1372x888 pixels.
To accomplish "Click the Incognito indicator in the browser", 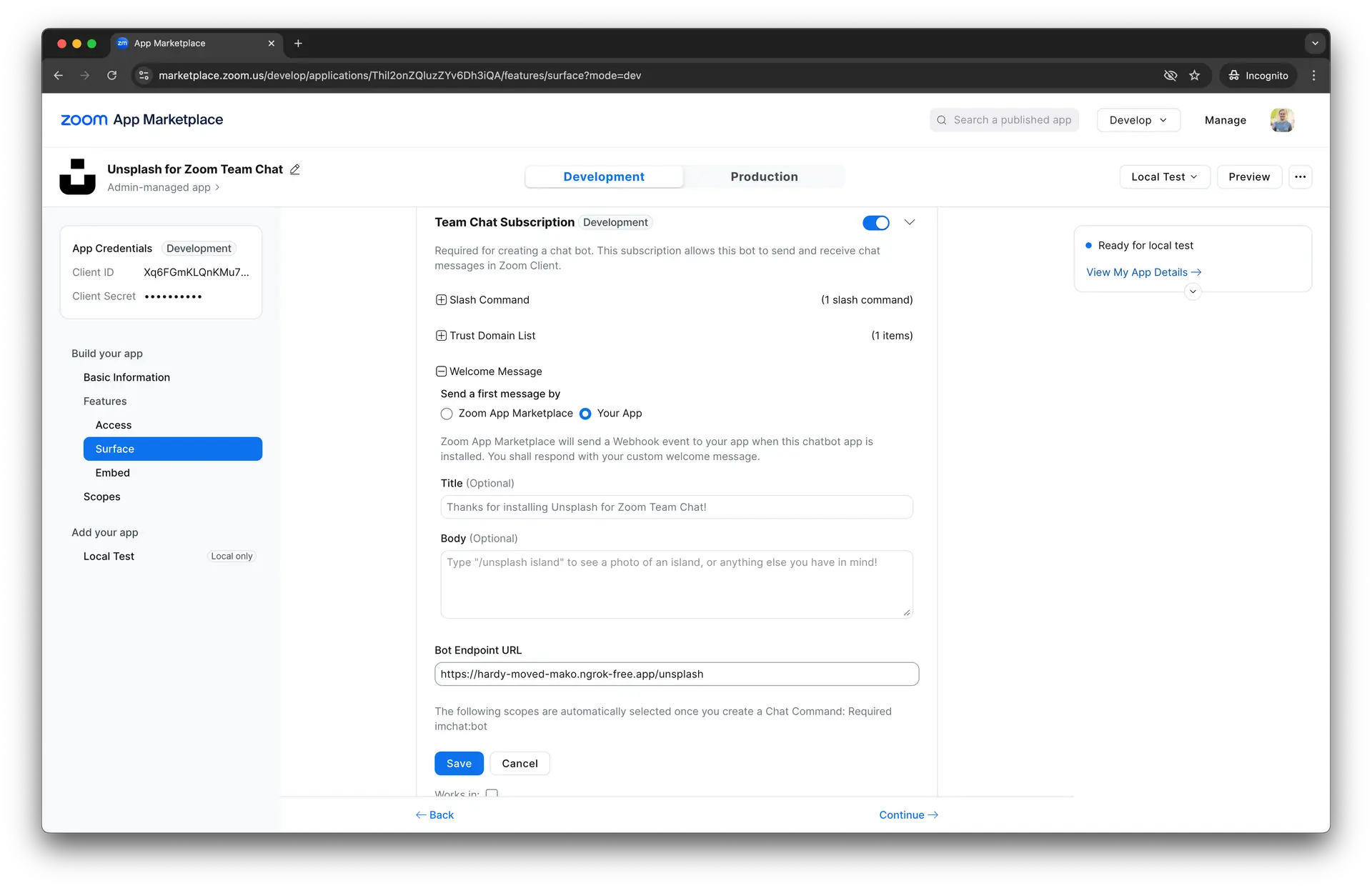I will (1258, 75).
